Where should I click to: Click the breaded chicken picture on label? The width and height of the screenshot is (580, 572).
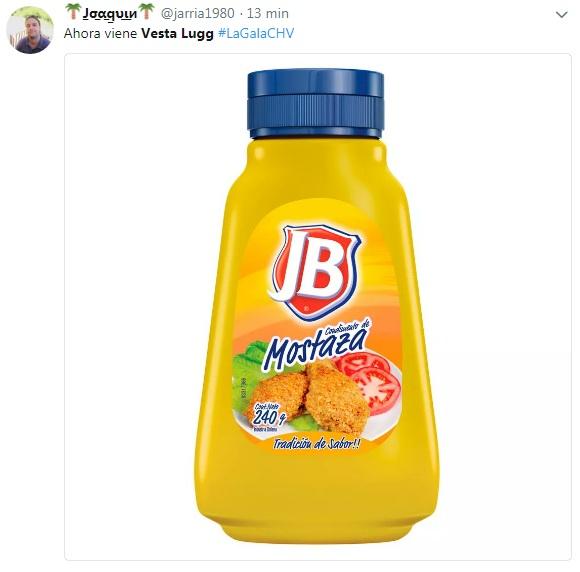pos(310,396)
